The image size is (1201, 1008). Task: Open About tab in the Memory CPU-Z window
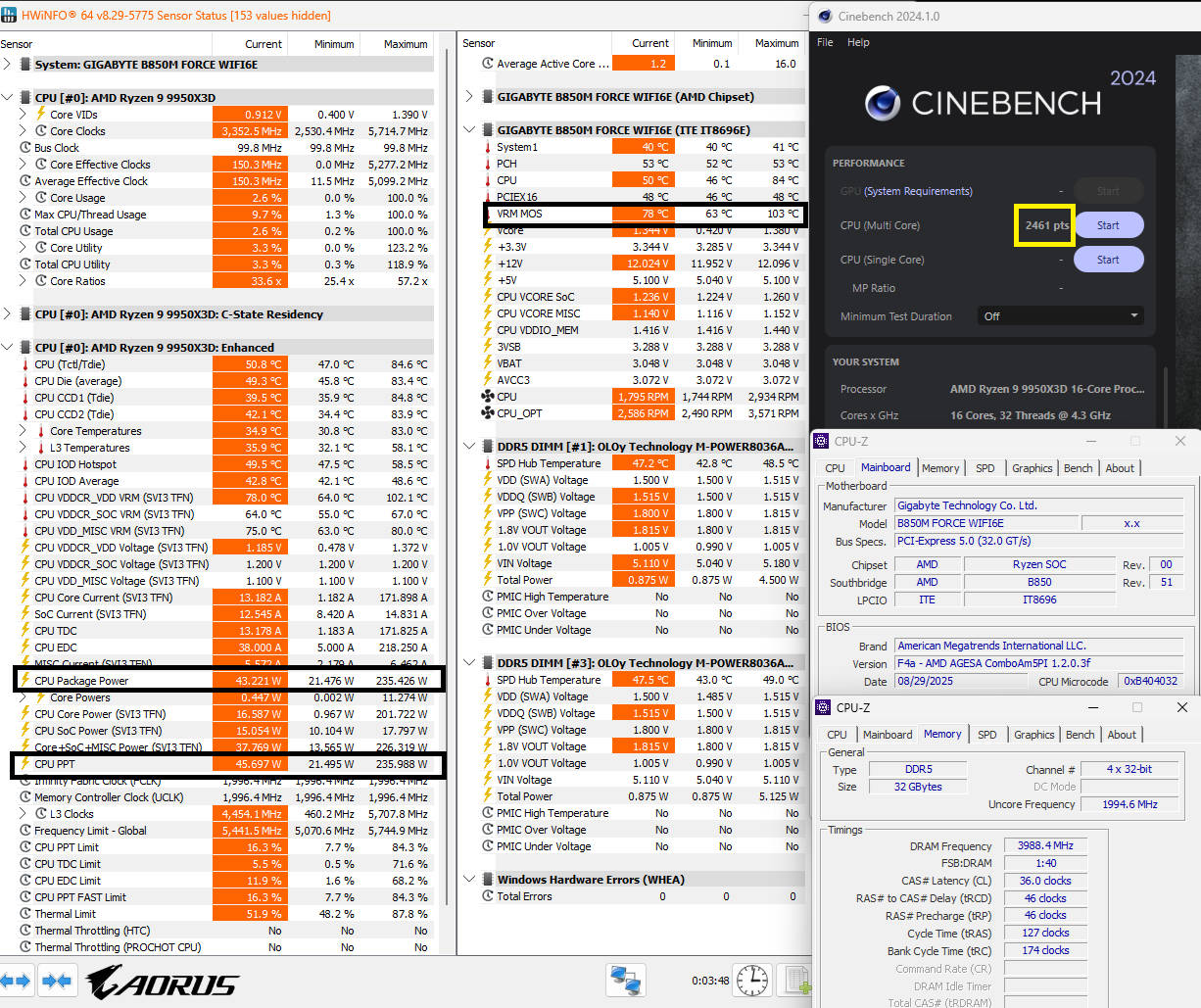pyautogui.click(x=1123, y=735)
